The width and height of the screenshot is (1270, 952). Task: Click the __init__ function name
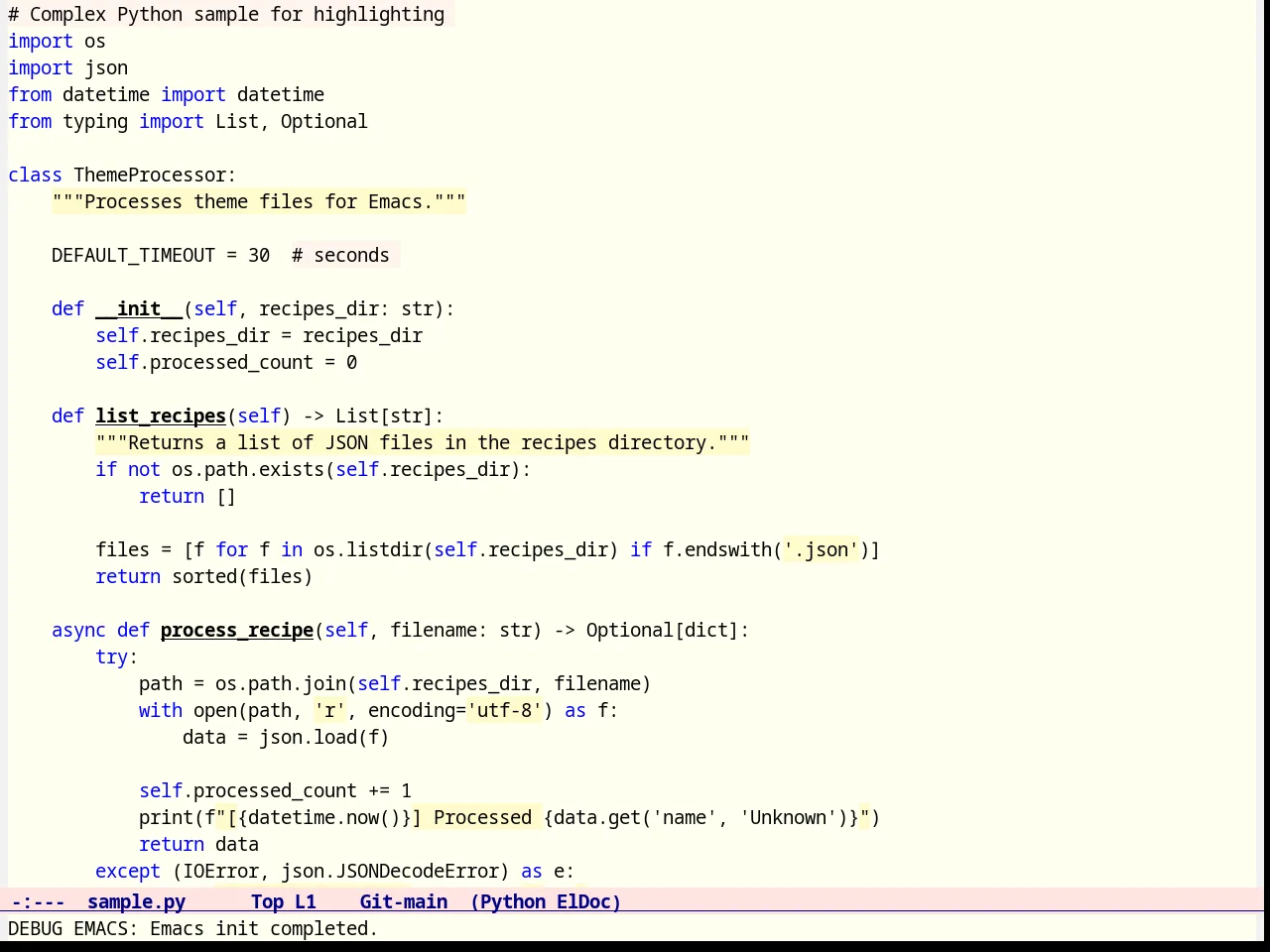(x=139, y=308)
